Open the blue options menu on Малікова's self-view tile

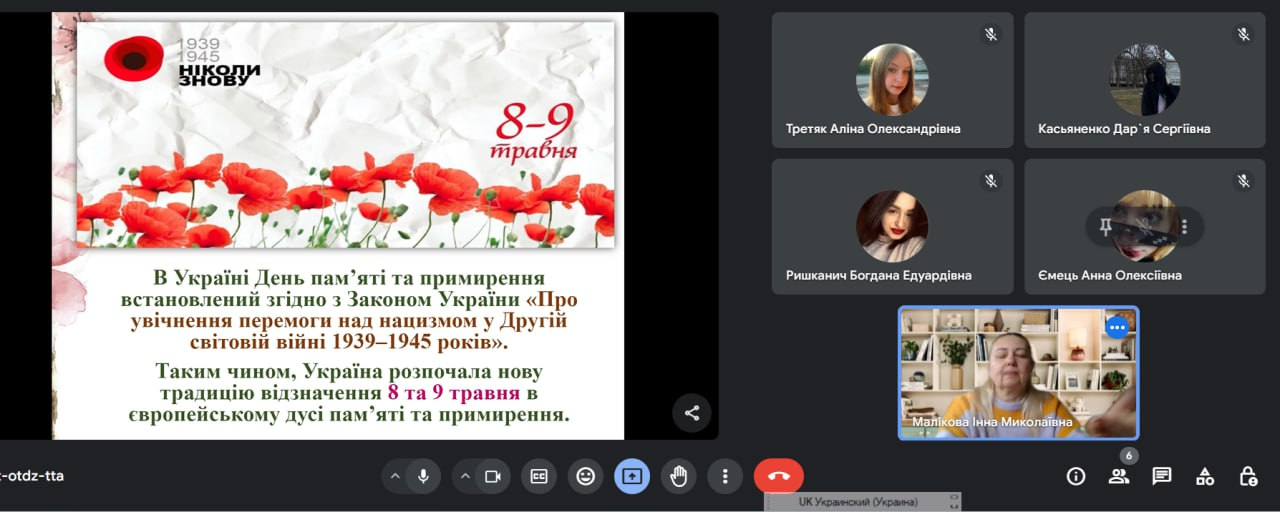(x=1117, y=327)
